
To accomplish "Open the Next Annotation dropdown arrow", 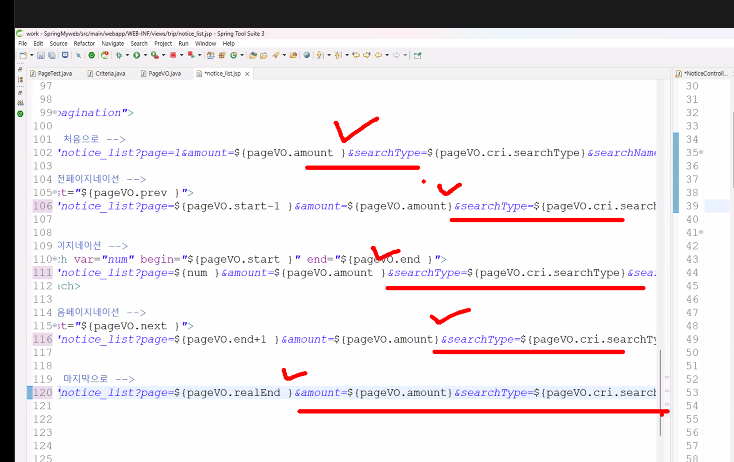I will click(x=329, y=55).
